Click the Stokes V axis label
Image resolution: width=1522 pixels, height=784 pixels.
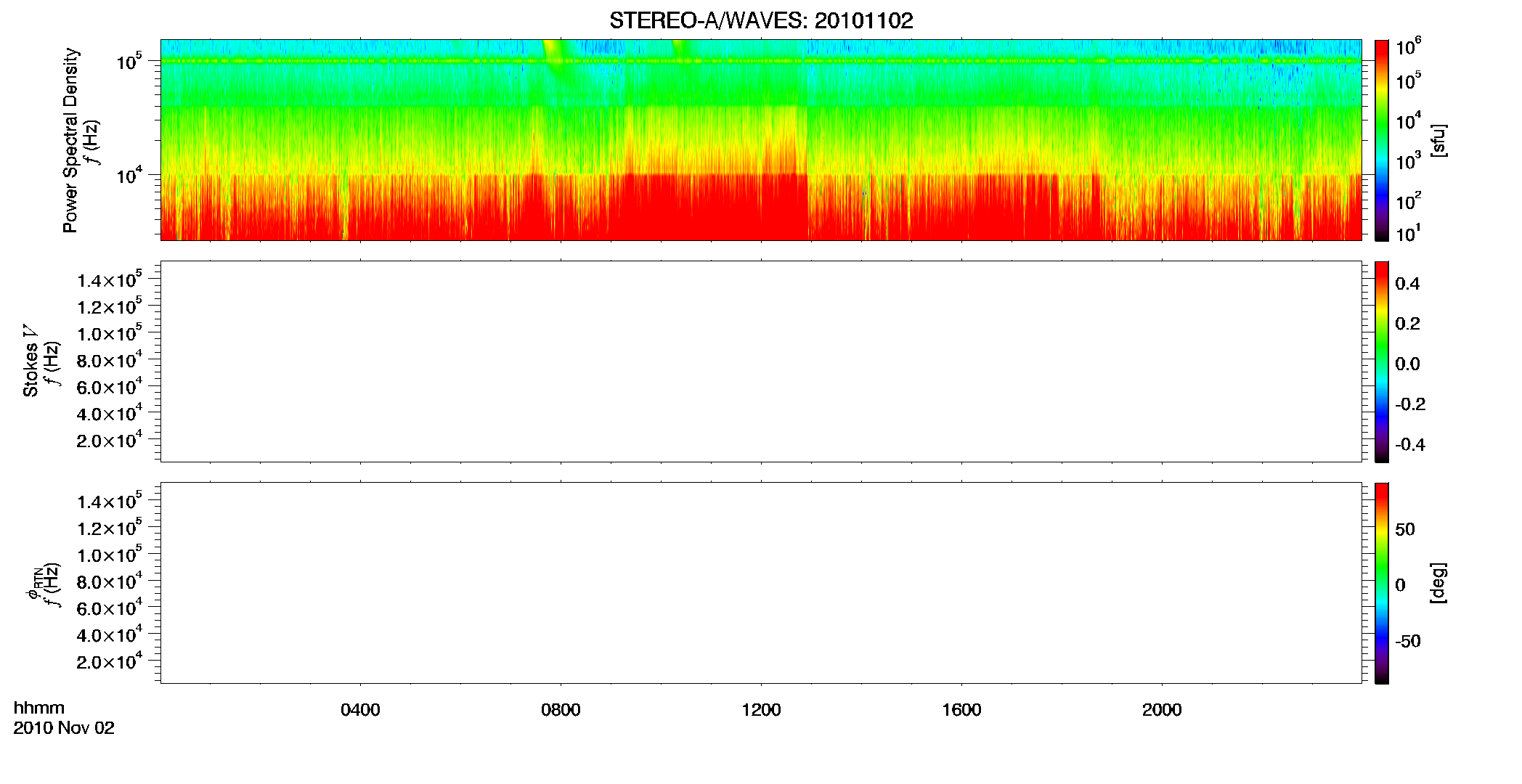(31, 361)
